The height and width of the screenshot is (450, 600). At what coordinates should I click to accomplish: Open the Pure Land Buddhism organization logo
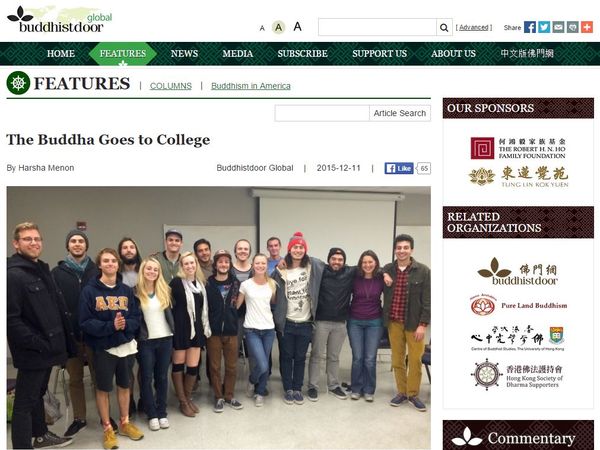(x=518, y=305)
